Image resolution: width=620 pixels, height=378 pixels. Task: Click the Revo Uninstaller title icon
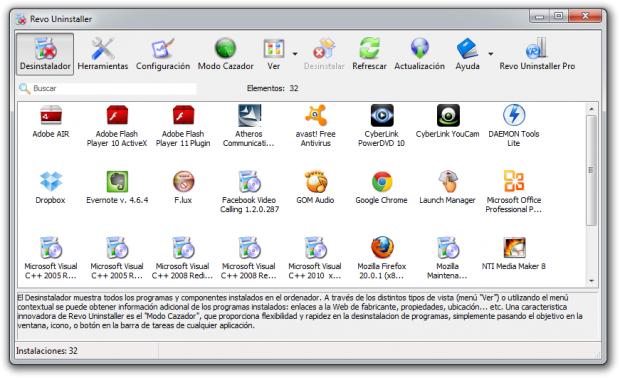[x=21, y=19]
